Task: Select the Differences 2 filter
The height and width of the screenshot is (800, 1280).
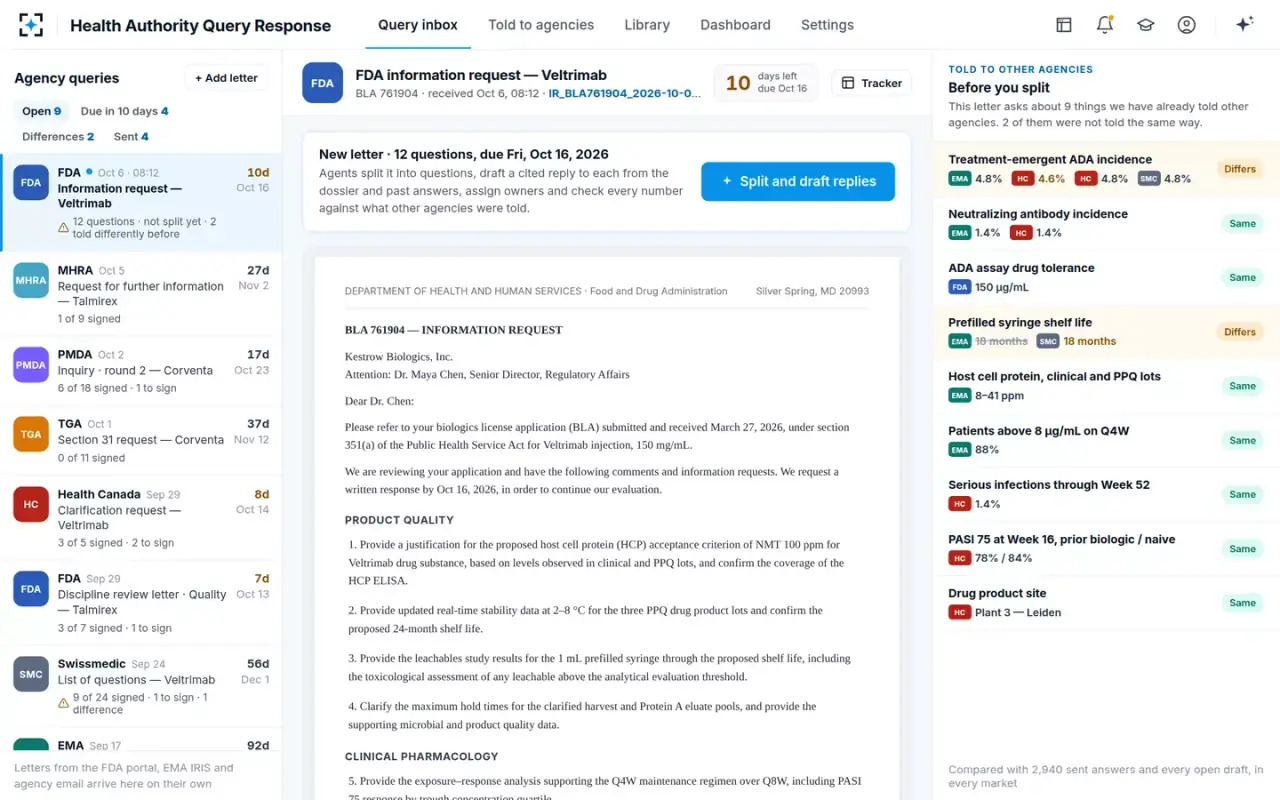Action: pos(58,136)
